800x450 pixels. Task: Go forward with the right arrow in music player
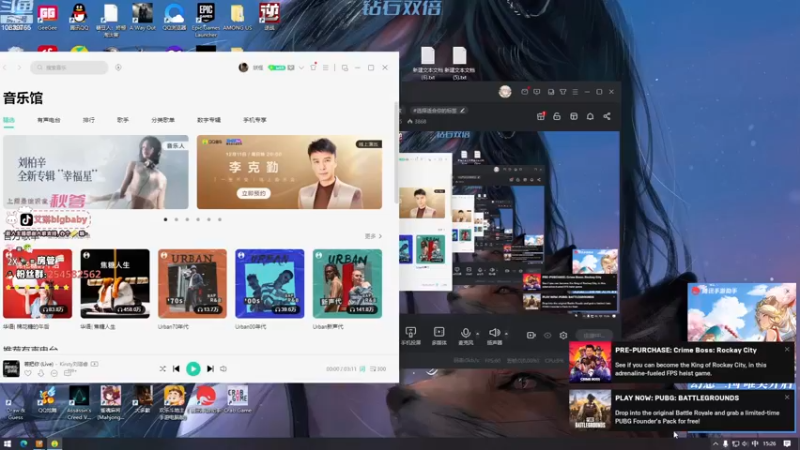click(19, 67)
